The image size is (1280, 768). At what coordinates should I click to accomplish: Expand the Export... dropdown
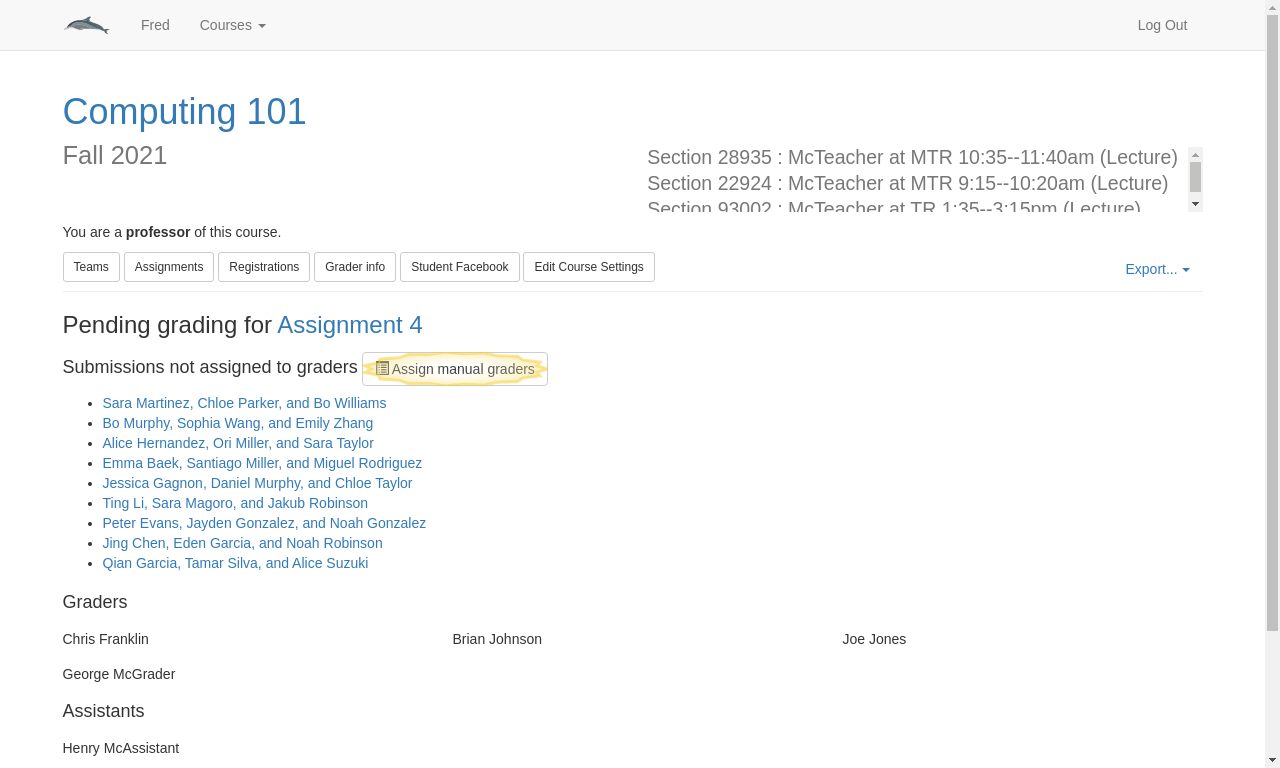pos(1157,269)
